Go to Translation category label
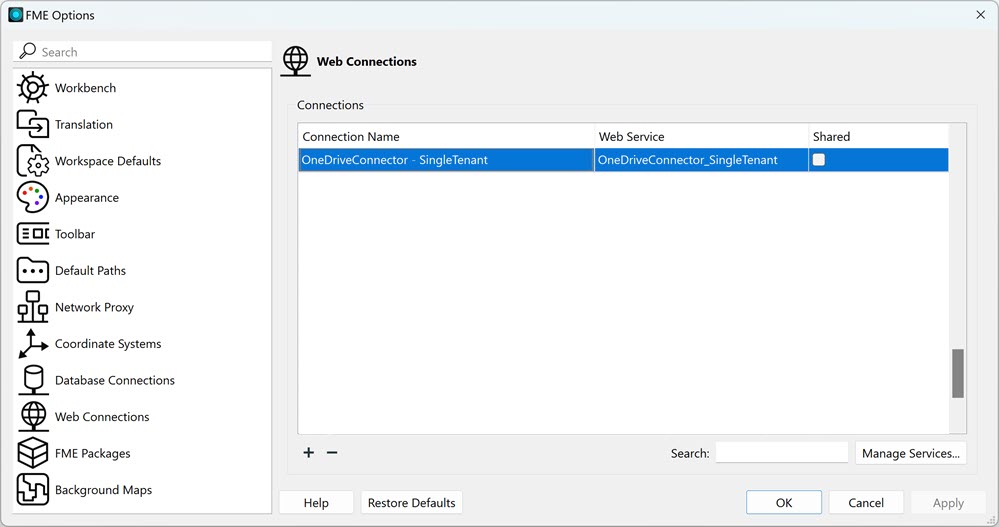Image resolution: width=999 pixels, height=527 pixels. click(x=83, y=124)
